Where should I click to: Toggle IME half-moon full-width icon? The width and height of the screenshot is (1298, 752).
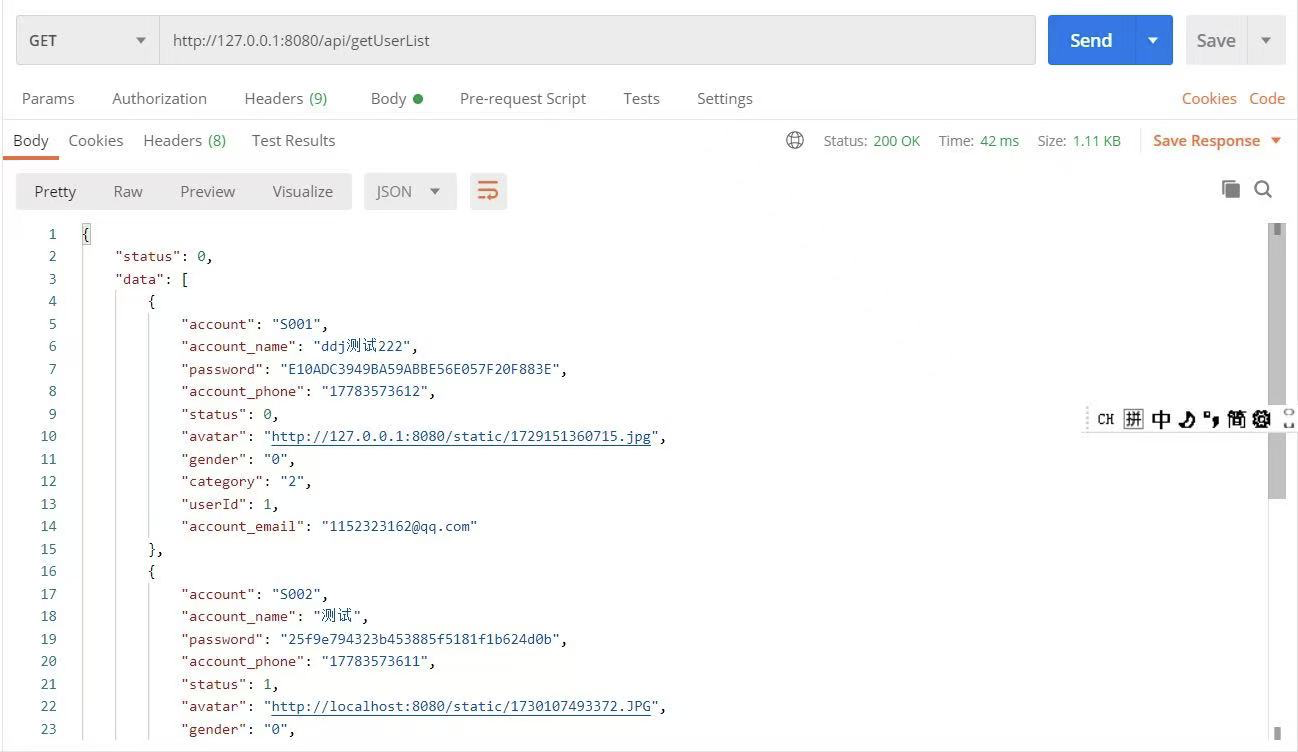(x=1187, y=419)
